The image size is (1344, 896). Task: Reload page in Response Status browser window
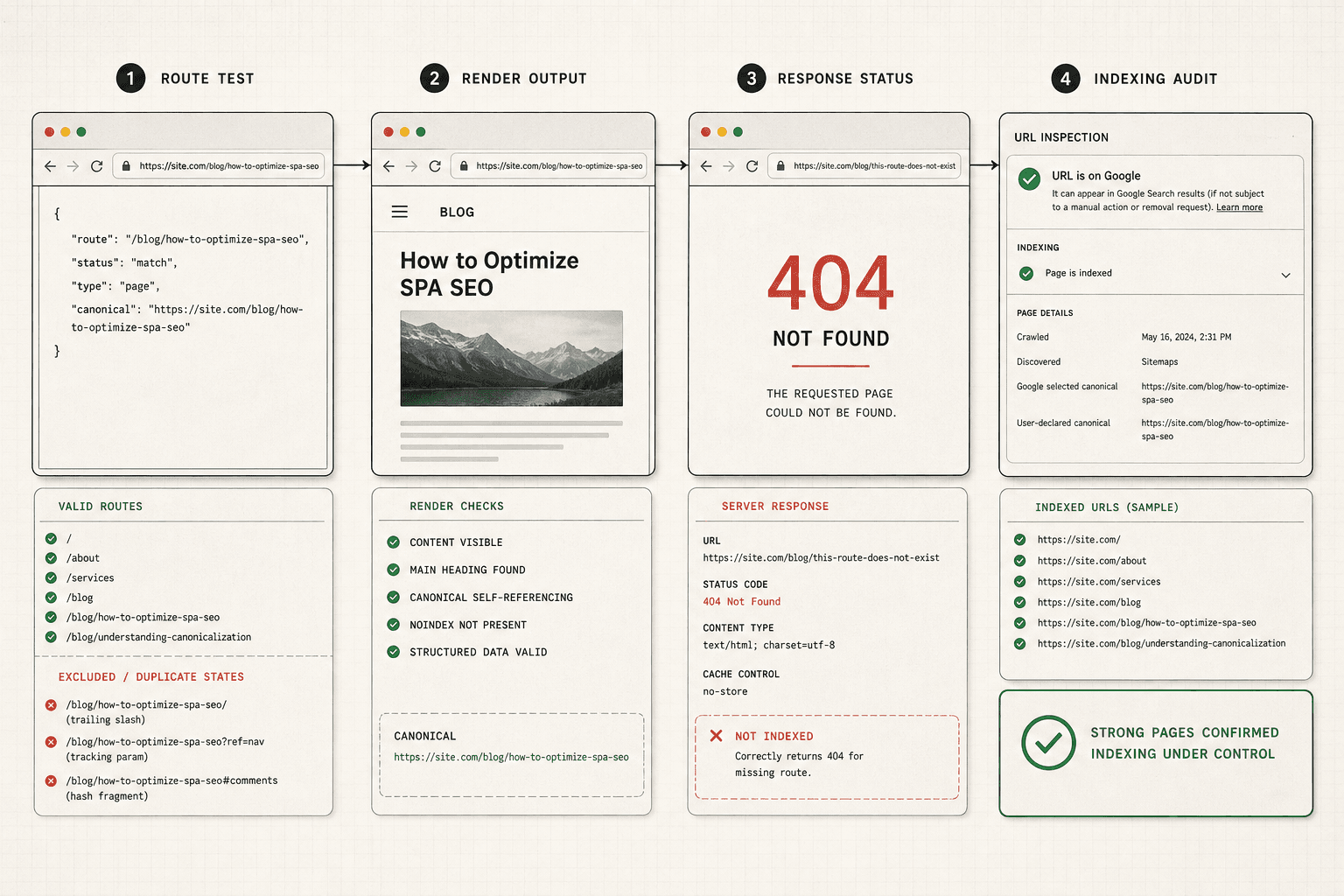pyautogui.click(x=752, y=166)
